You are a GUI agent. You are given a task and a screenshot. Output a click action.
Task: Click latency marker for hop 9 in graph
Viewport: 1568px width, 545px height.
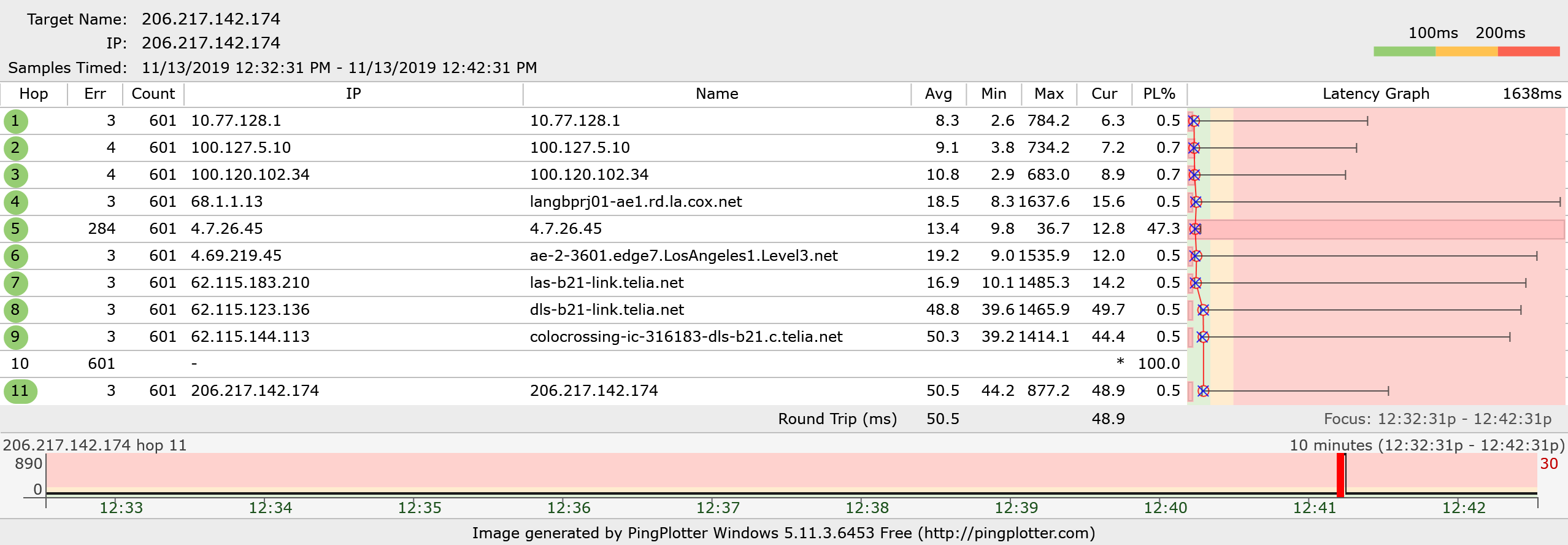(1202, 337)
